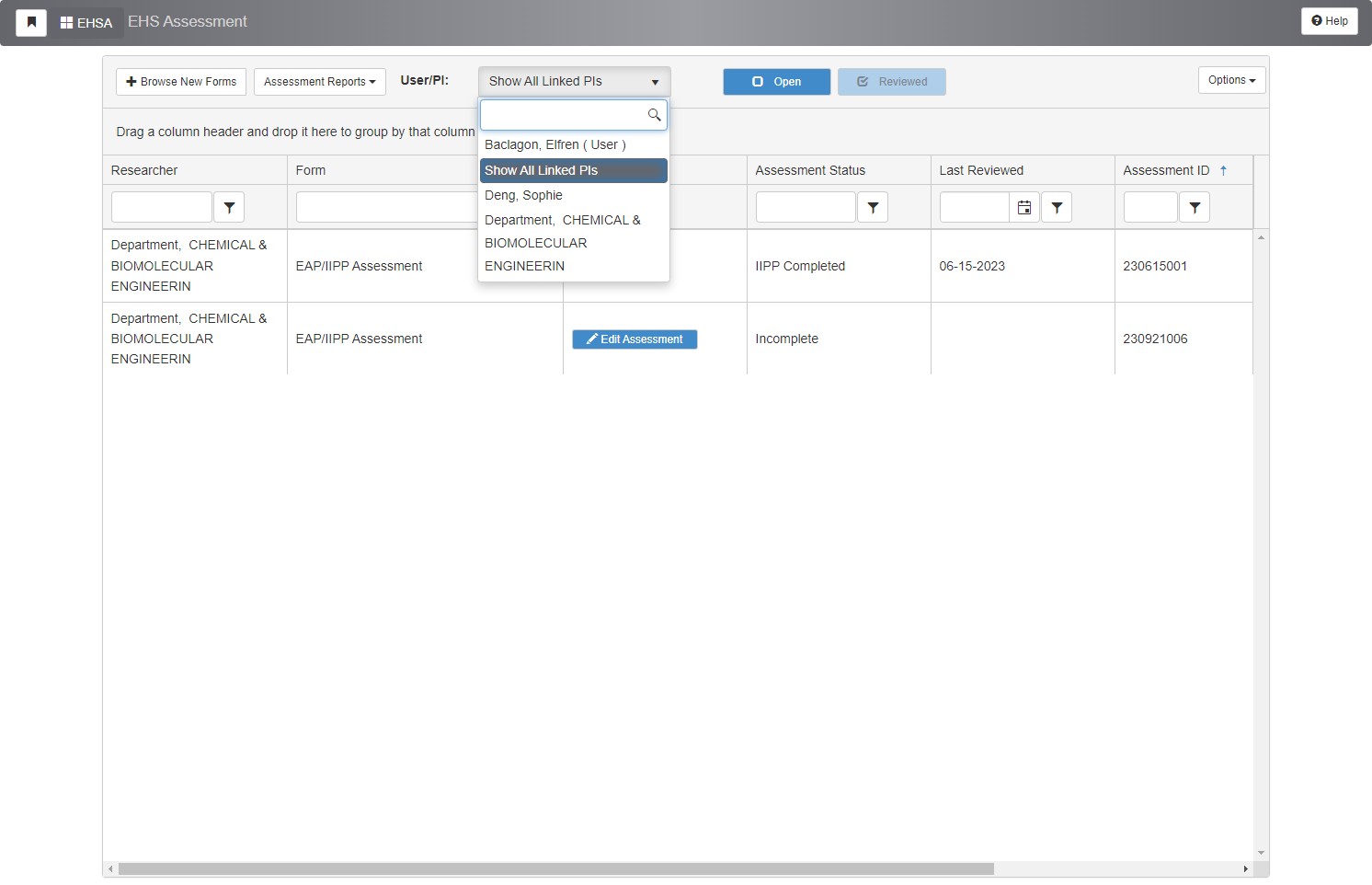
Task: Collapse the User/PI Show All Linked PIs dropdown
Action: tap(575, 82)
